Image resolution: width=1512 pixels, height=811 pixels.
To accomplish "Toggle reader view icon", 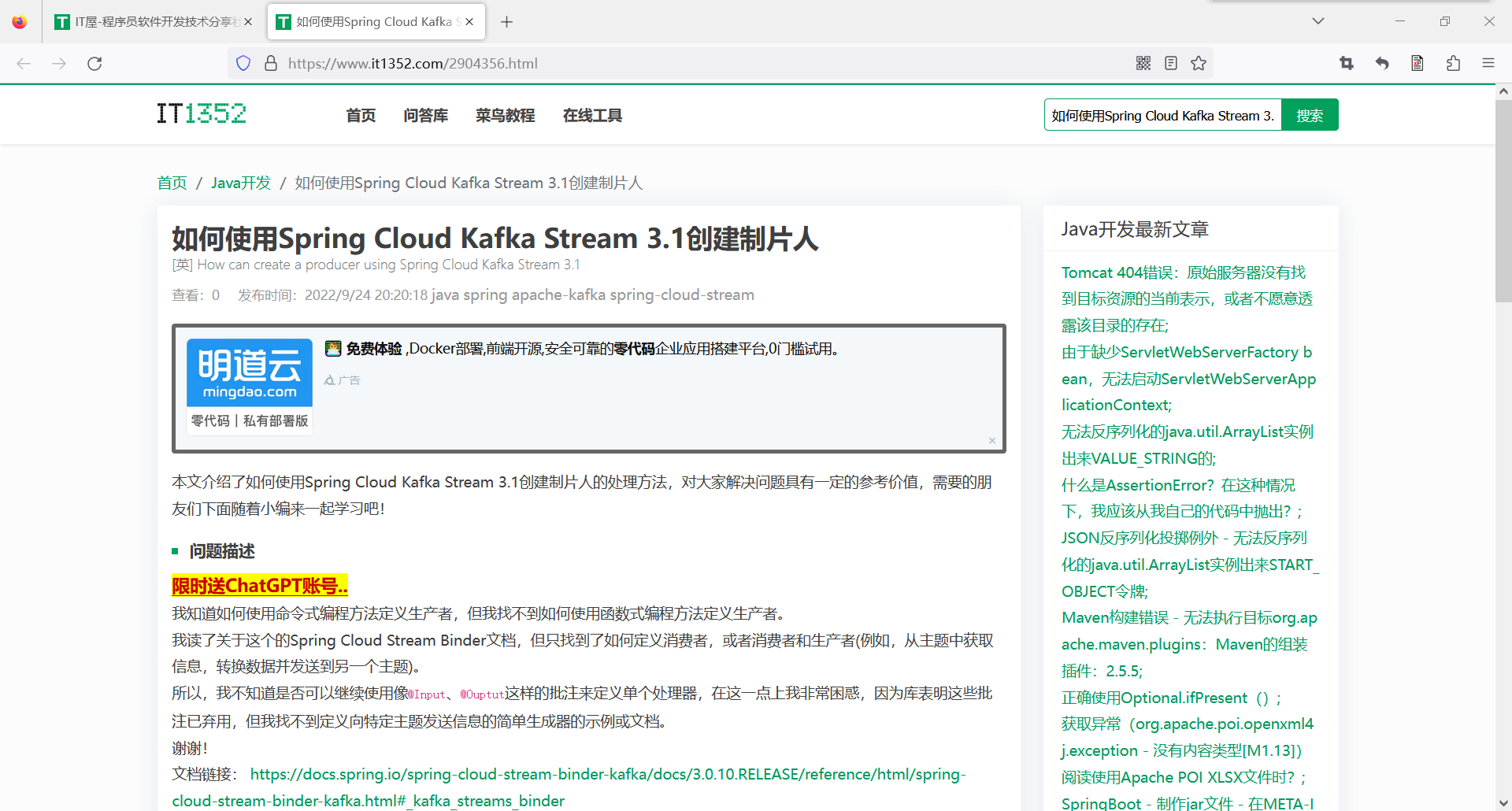I will pos(1171,64).
